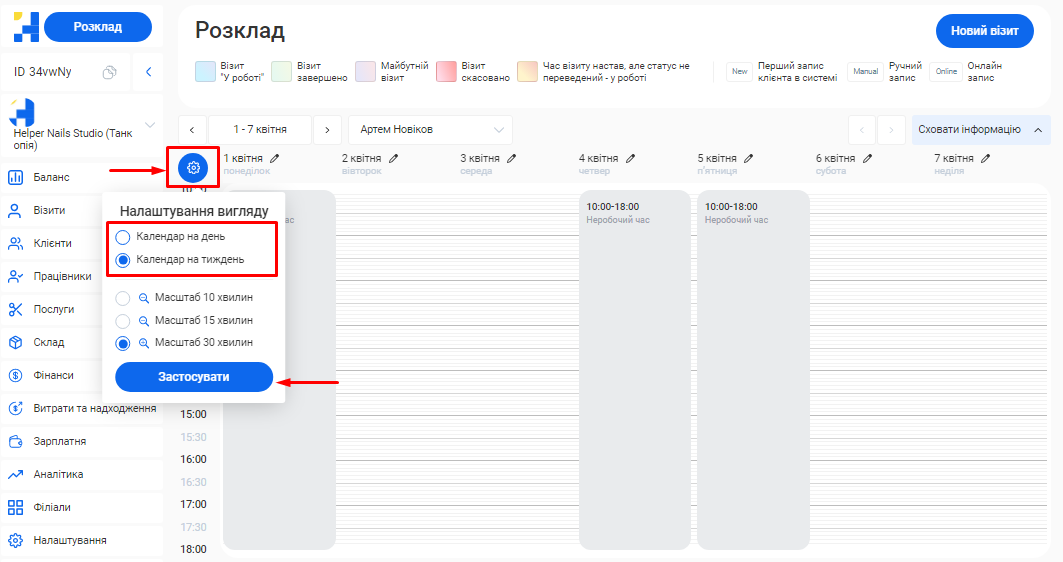Select Календар на день option

pos(123,237)
